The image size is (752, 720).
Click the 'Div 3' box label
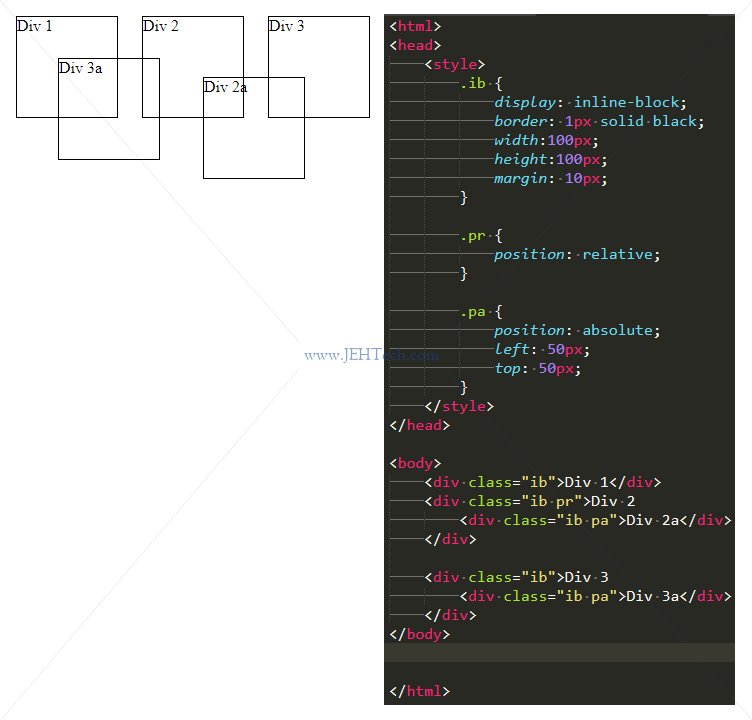[x=286, y=26]
